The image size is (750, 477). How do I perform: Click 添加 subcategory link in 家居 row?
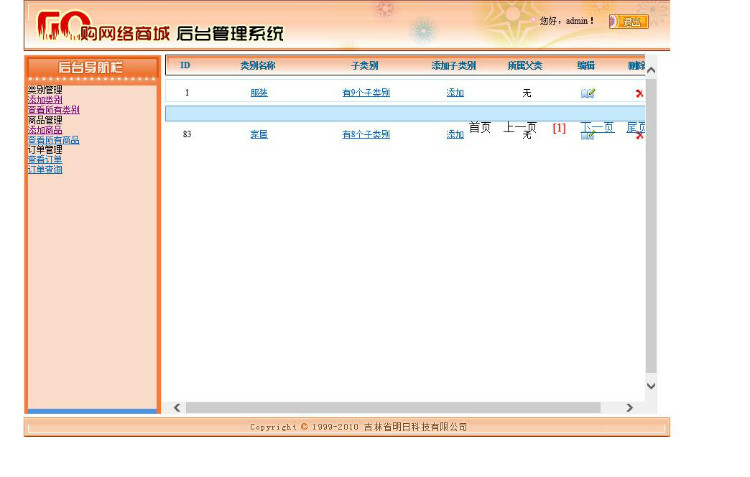click(x=455, y=134)
